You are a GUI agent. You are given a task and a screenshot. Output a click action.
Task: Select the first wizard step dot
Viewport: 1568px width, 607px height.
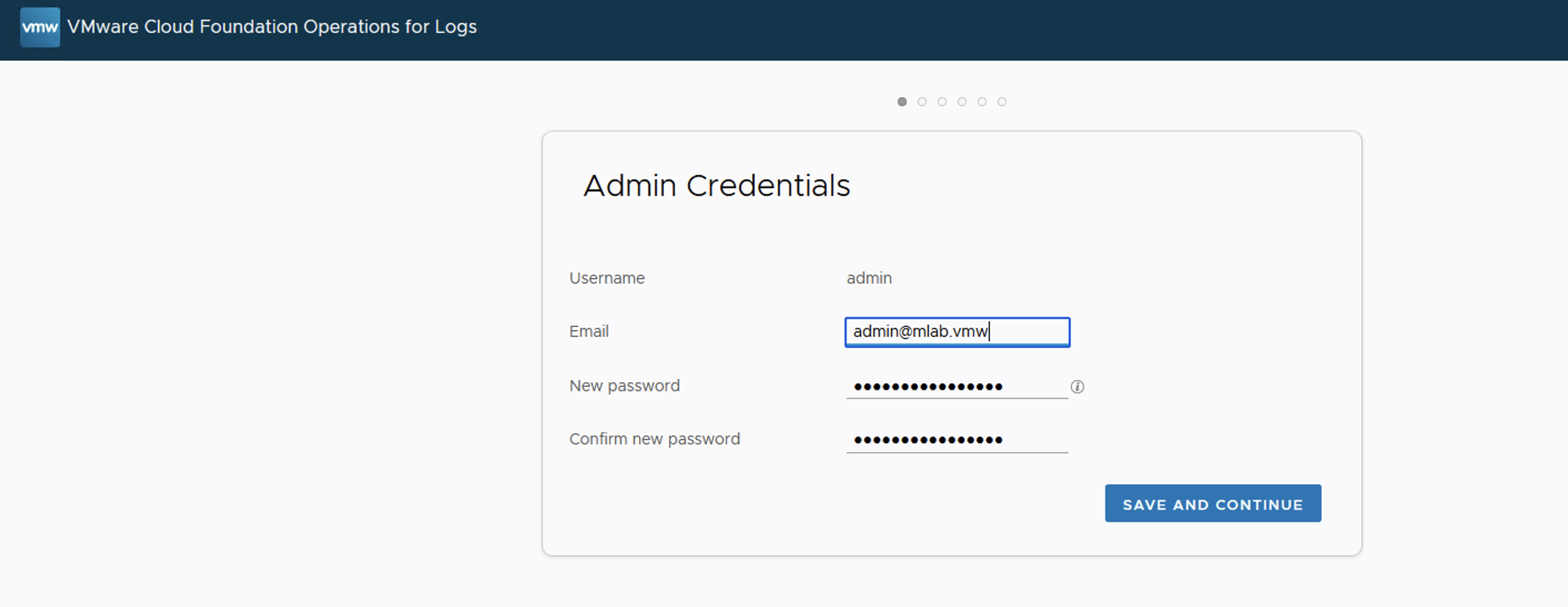pyautogui.click(x=902, y=102)
